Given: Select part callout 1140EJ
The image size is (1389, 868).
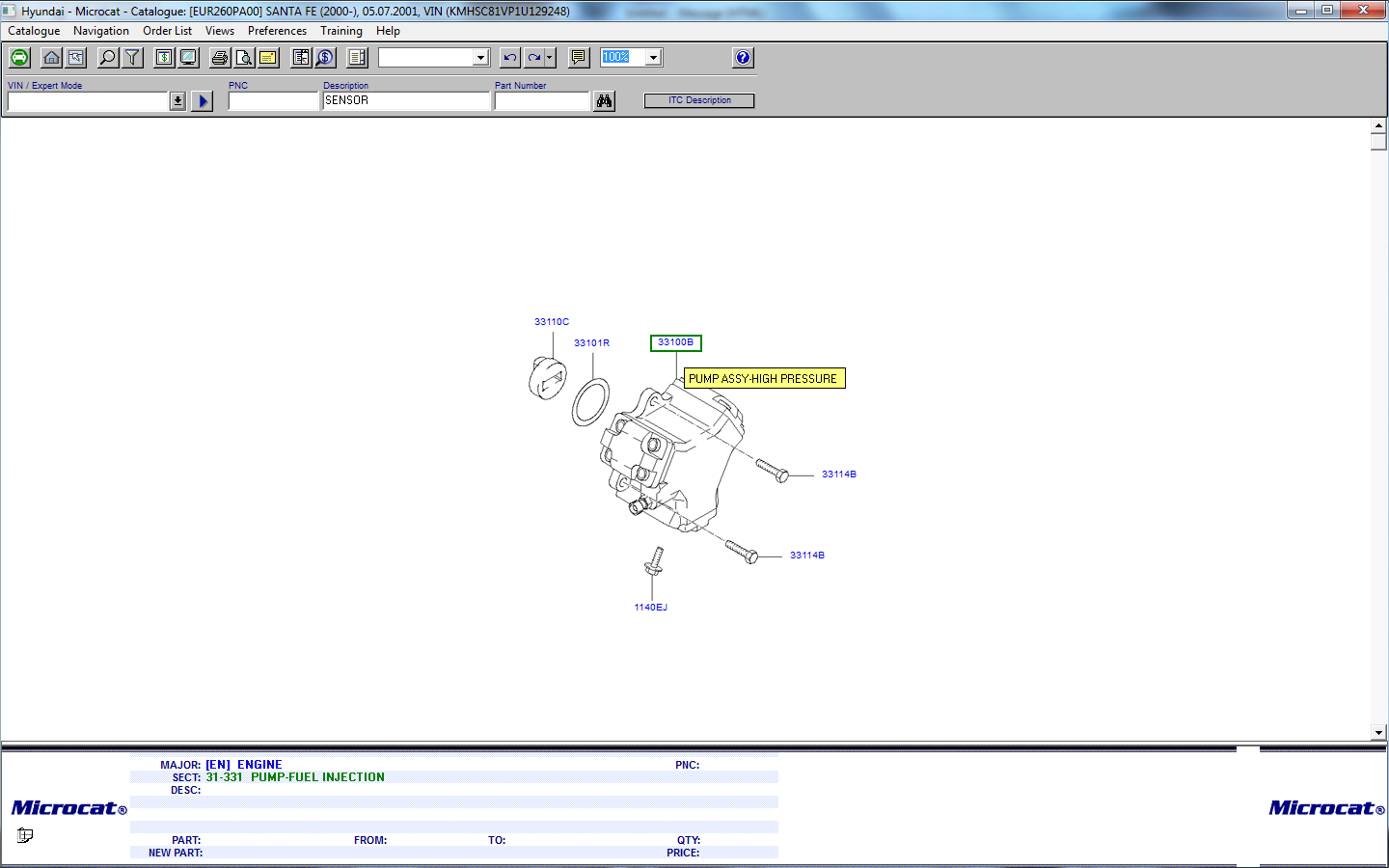Looking at the screenshot, I should tap(651, 608).
